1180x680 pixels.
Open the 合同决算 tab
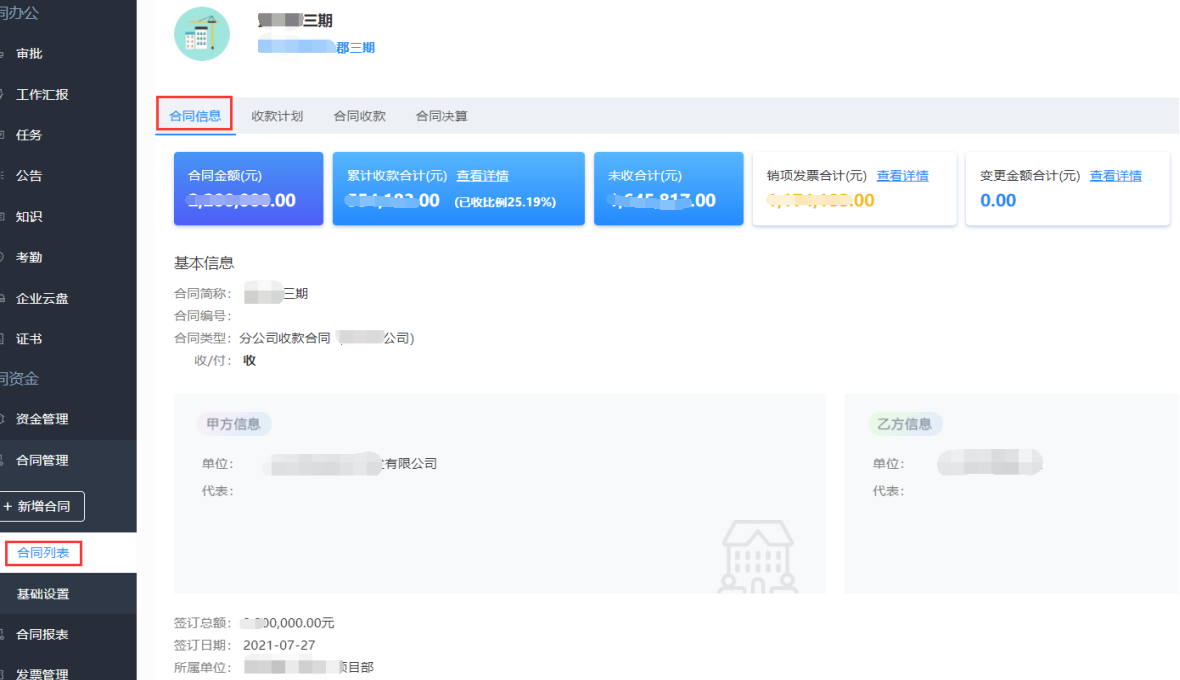coord(441,116)
